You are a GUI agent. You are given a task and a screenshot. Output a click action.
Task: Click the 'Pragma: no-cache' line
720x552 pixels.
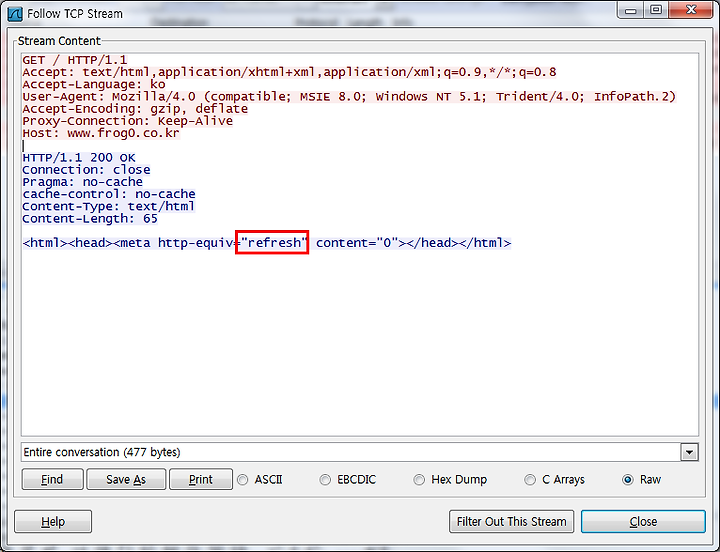point(83,182)
